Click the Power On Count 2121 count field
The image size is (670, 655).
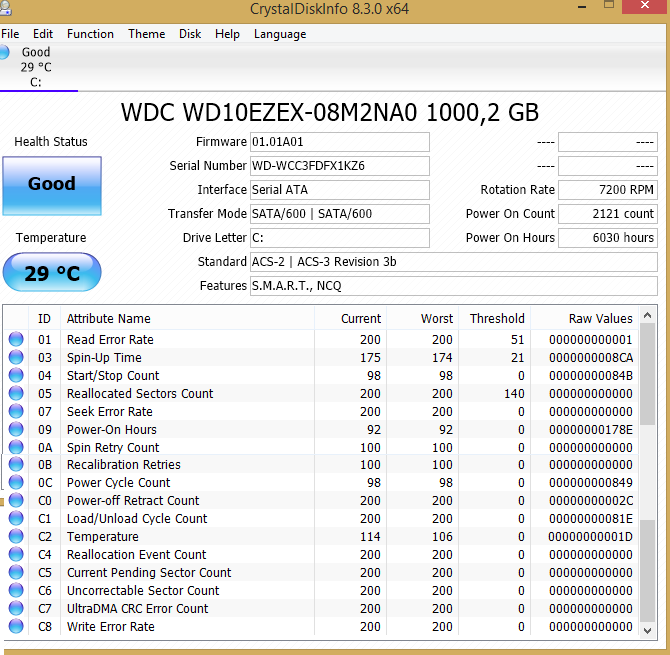607,214
